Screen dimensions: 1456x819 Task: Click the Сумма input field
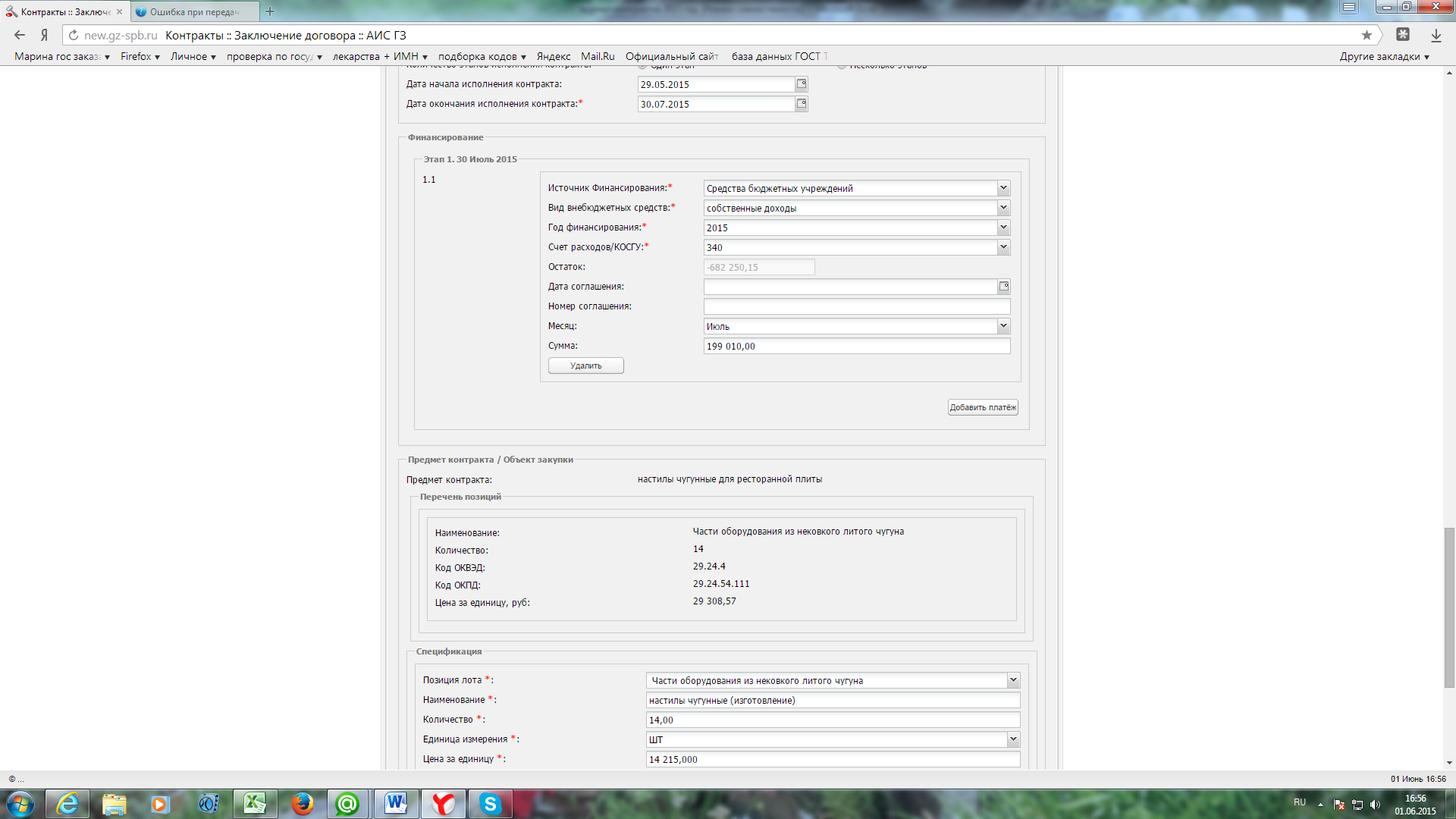(x=856, y=346)
